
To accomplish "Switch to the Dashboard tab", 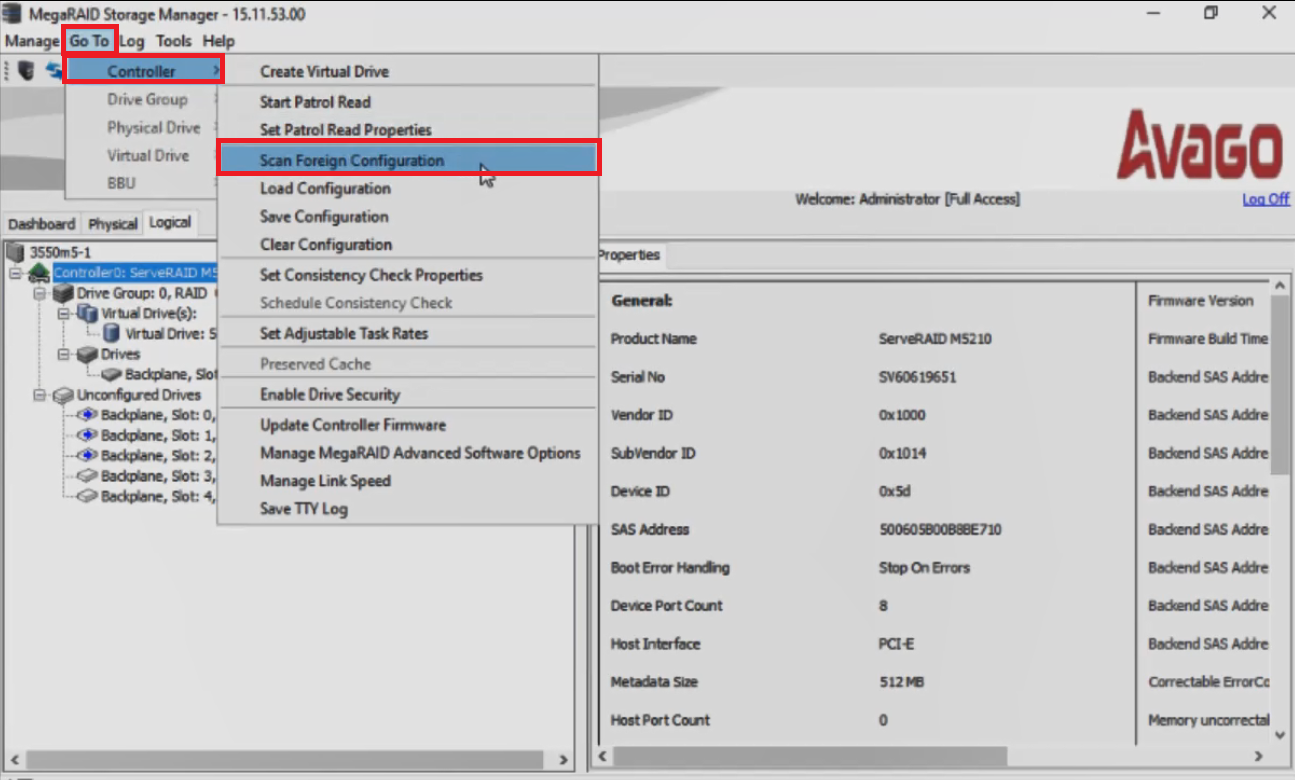I will click(41, 224).
